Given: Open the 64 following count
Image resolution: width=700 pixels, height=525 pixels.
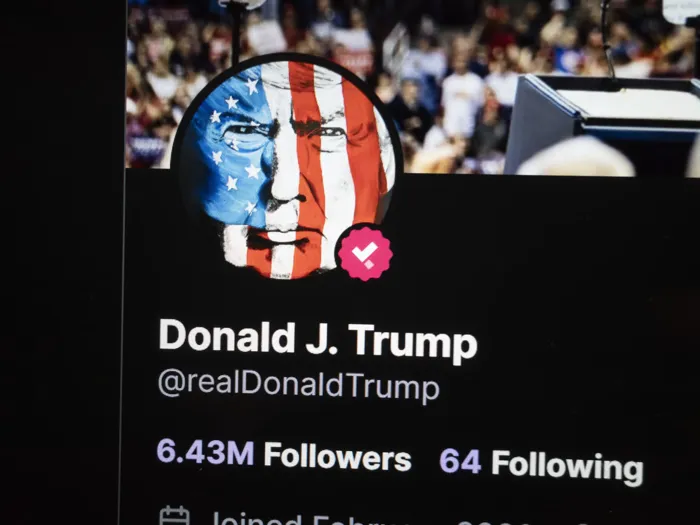Looking at the screenshot, I should click(x=460, y=461).
